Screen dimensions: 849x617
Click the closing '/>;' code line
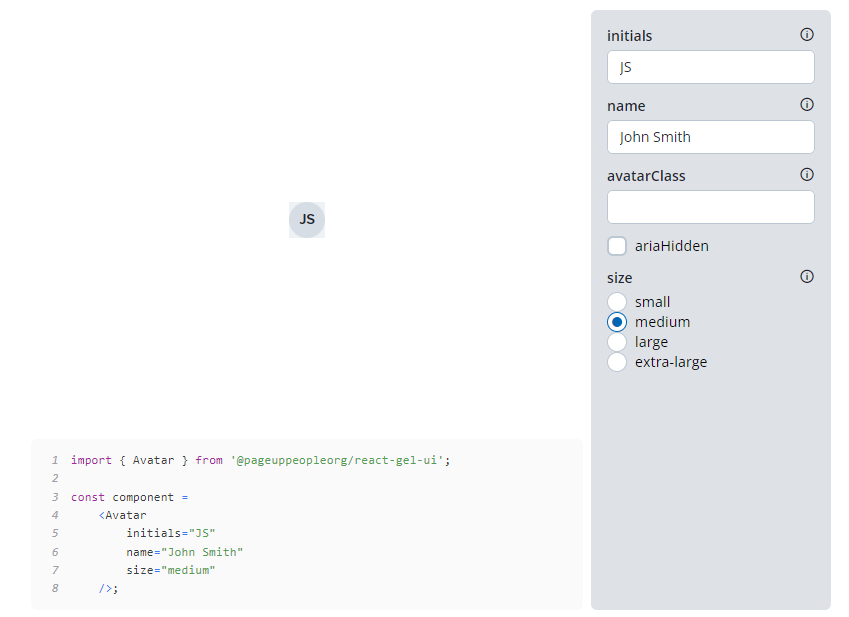click(108, 588)
